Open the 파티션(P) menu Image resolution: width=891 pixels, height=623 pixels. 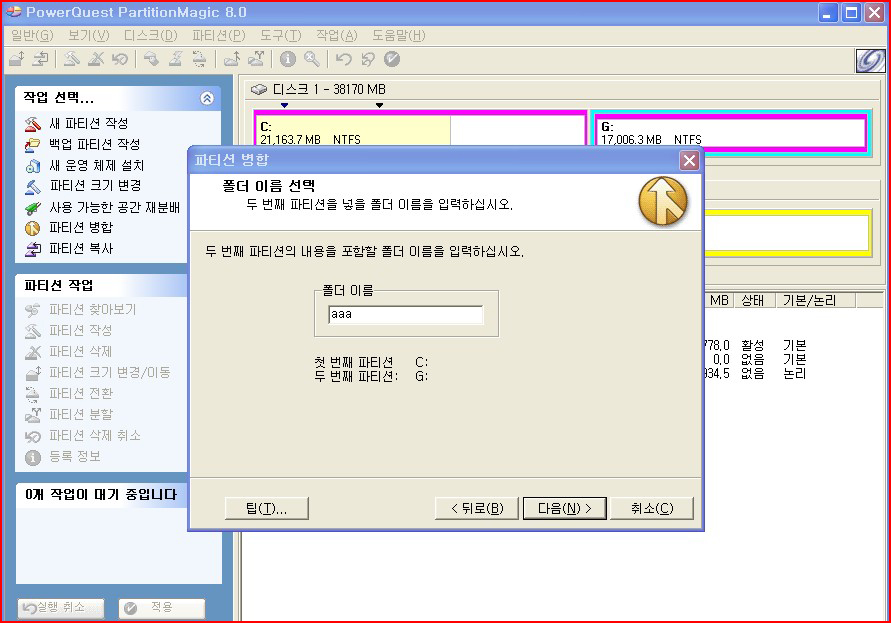(219, 36)
